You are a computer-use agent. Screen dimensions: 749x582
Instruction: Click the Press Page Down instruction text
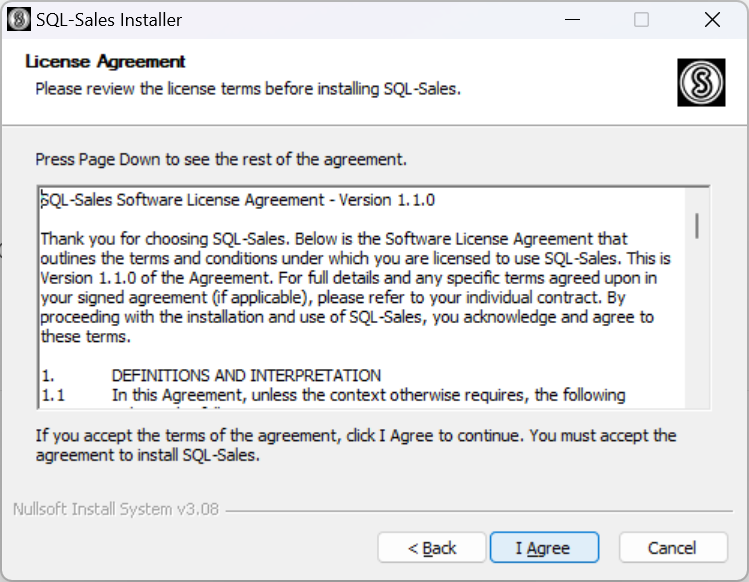pyautogui.click(x=221, y=159)
